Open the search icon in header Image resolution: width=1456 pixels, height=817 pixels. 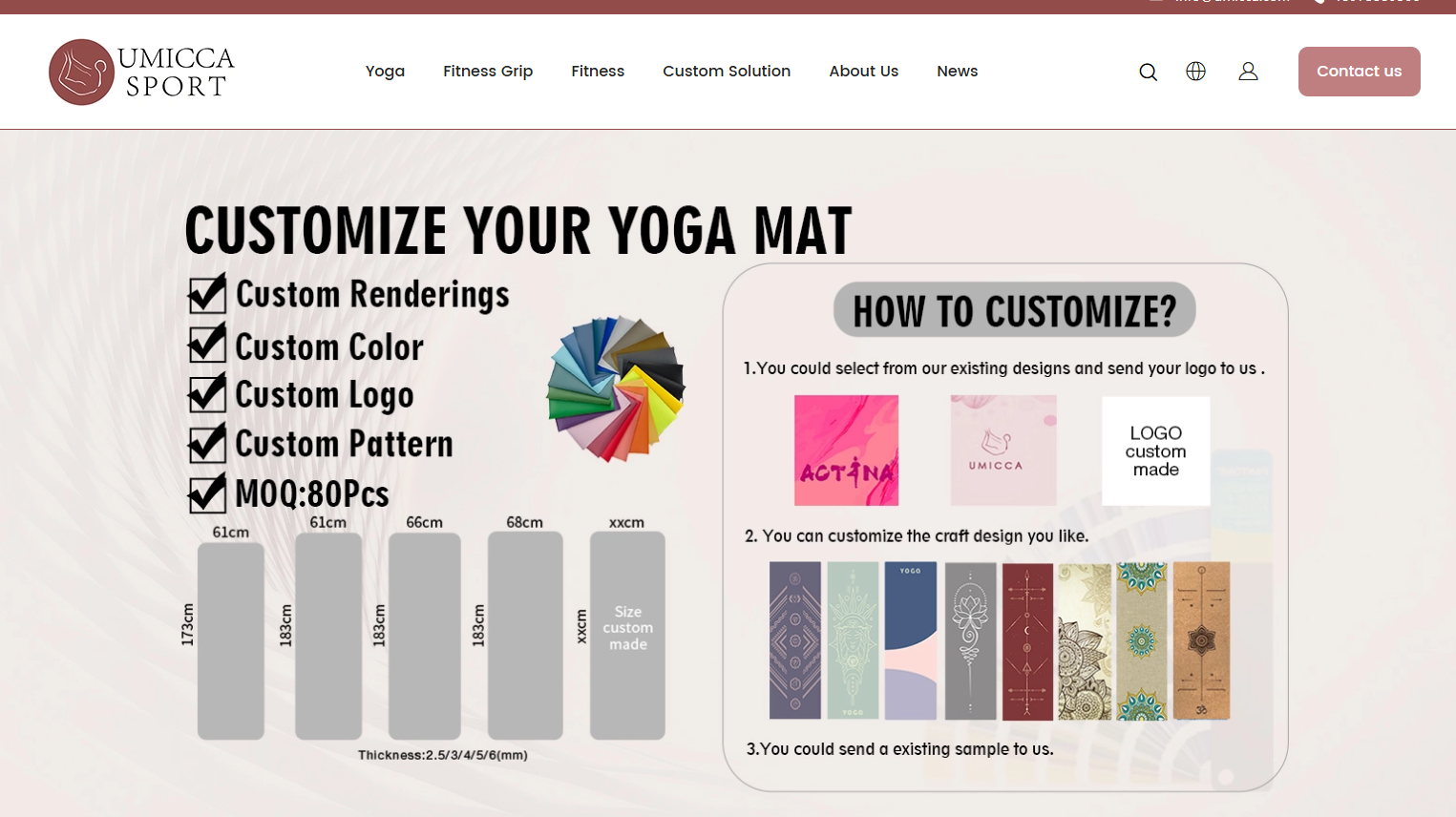click(1148, 72)
